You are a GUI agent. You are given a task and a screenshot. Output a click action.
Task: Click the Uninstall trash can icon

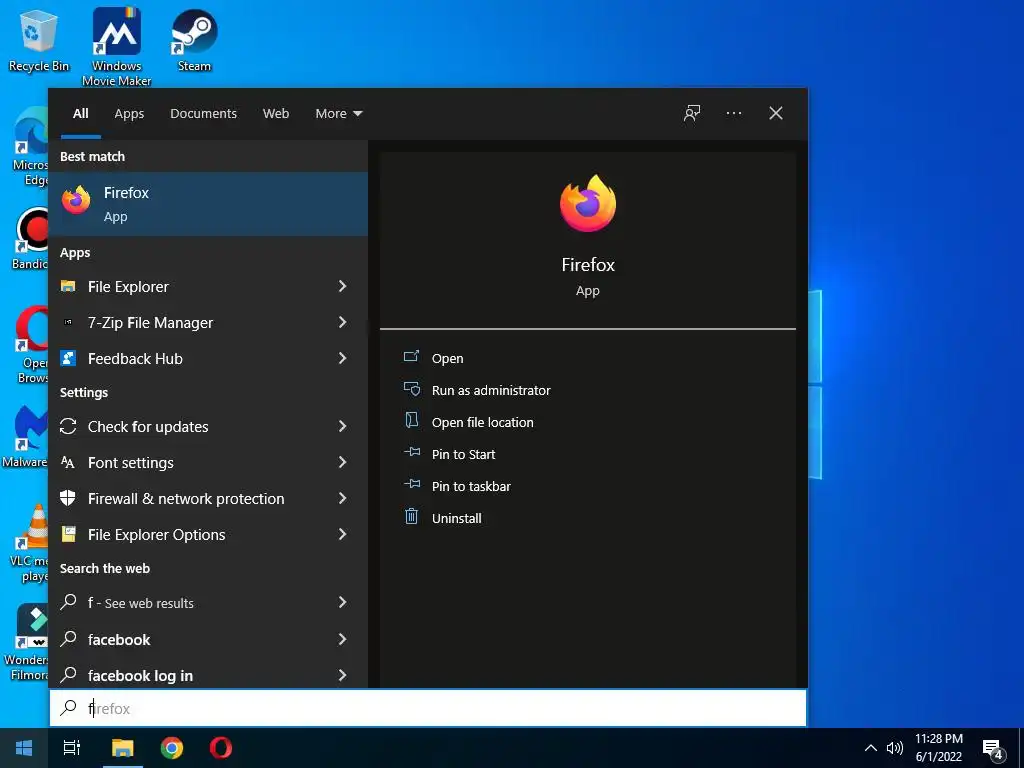click(411, 517)
